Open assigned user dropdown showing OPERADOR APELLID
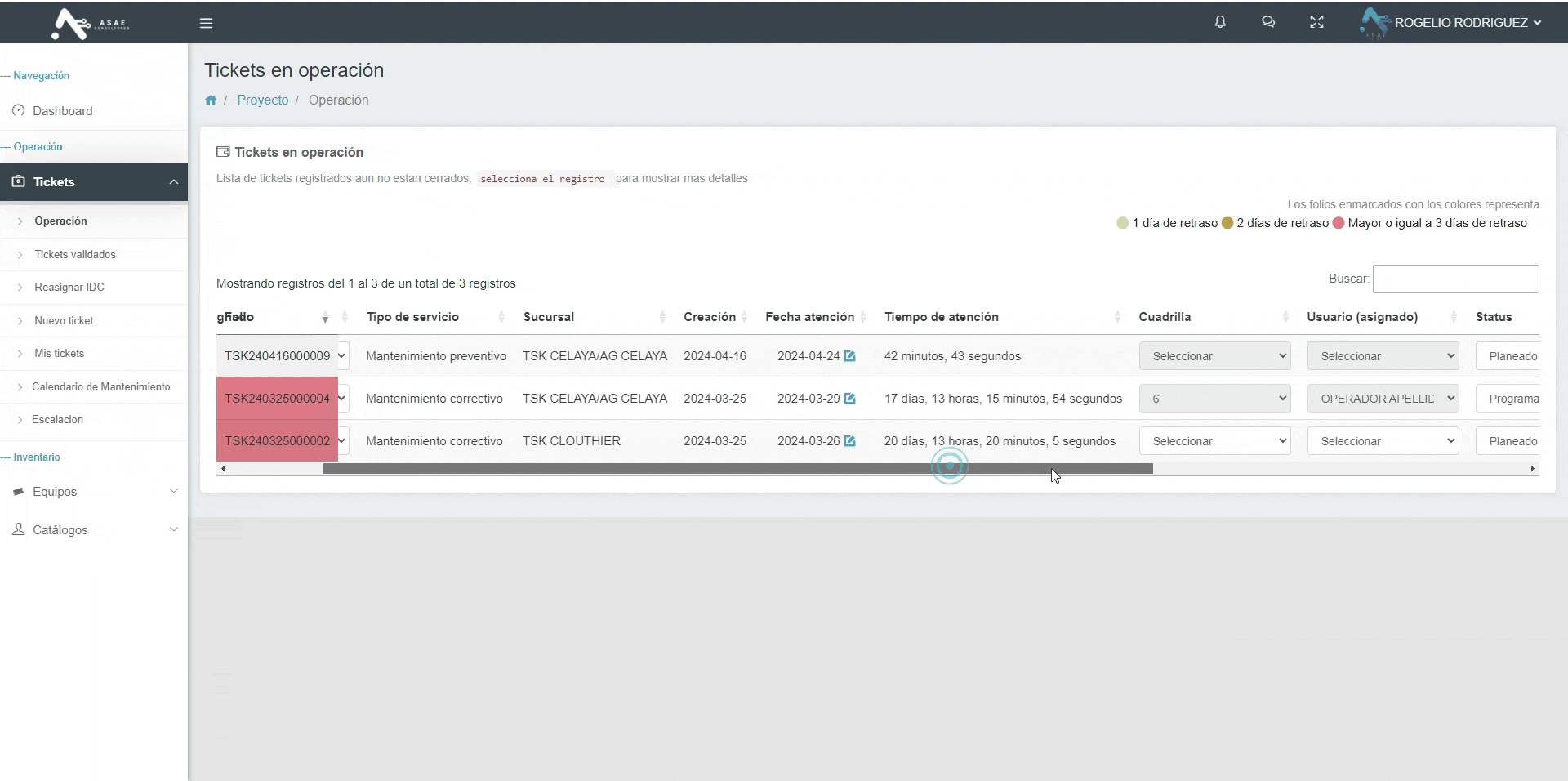This screenshot has height=781, width=1568. (x=1383, y=399)
